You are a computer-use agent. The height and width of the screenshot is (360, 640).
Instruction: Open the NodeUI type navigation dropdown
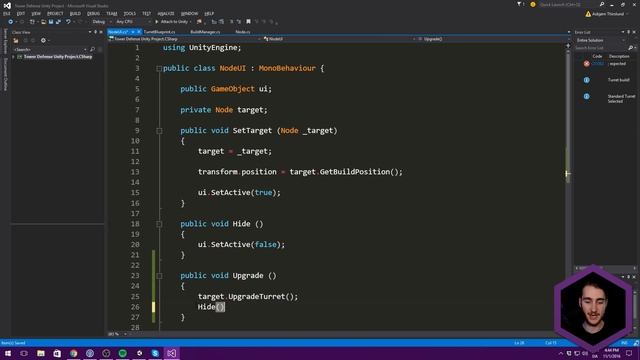click(340, 39)
